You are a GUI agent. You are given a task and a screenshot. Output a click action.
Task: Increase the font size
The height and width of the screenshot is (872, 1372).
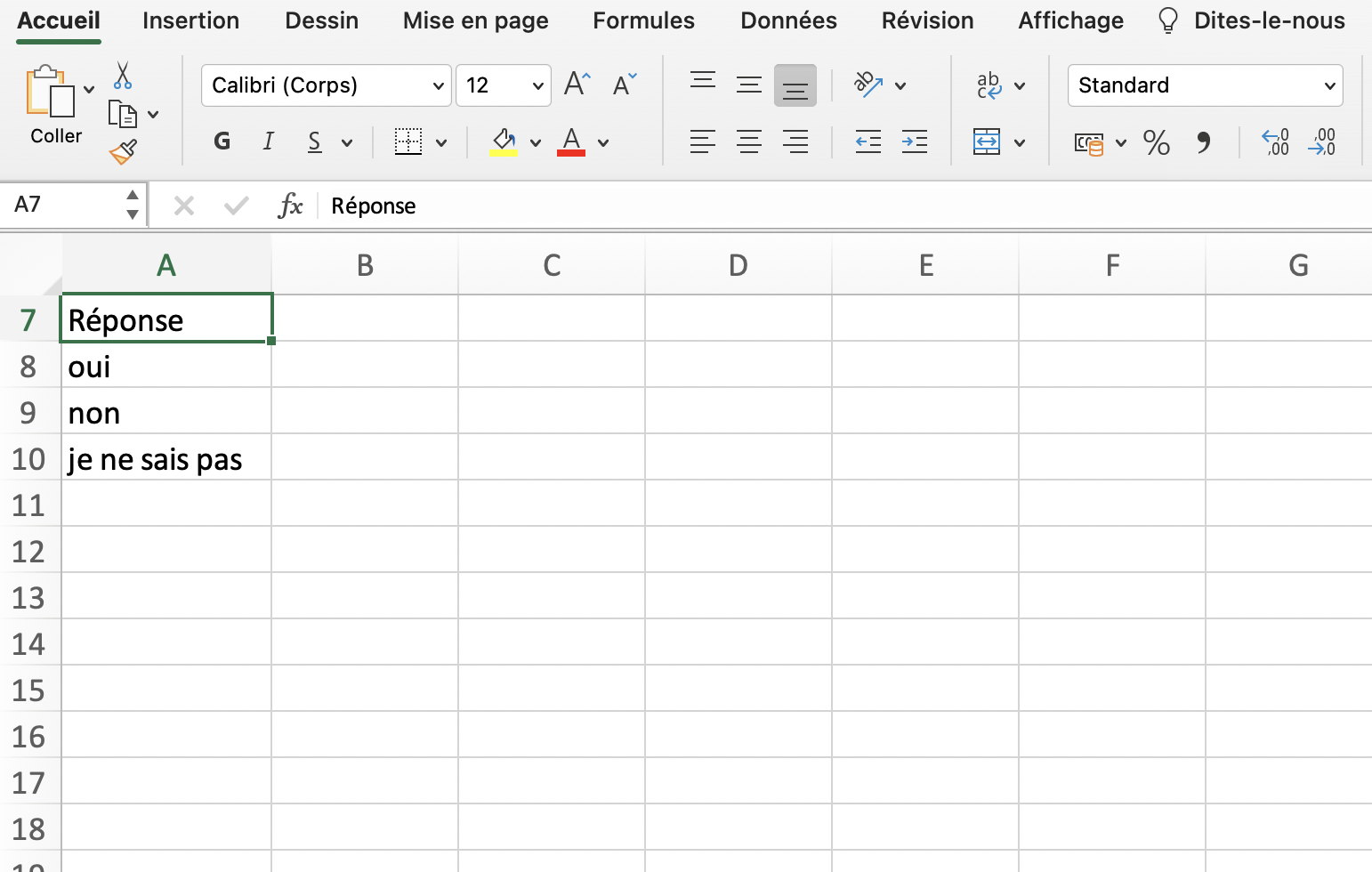[575, 83]
